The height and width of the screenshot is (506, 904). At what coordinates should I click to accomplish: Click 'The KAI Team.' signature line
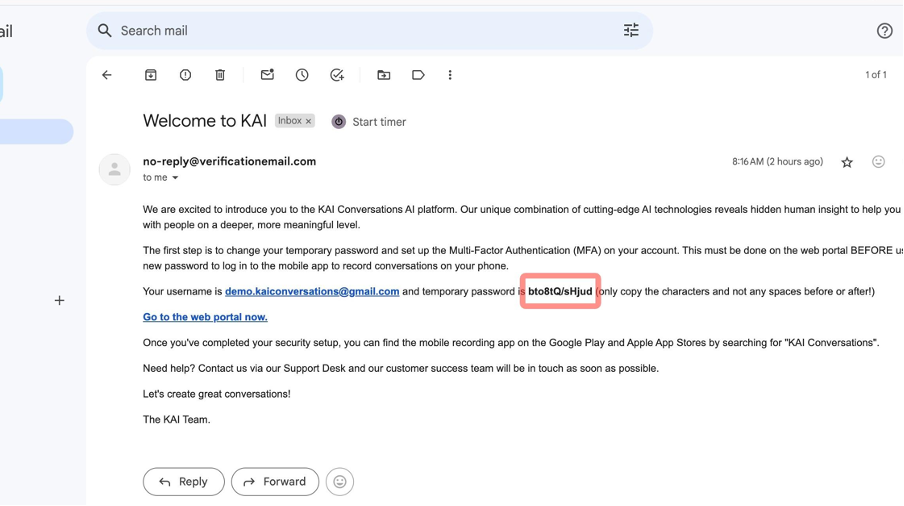[176, 420]
